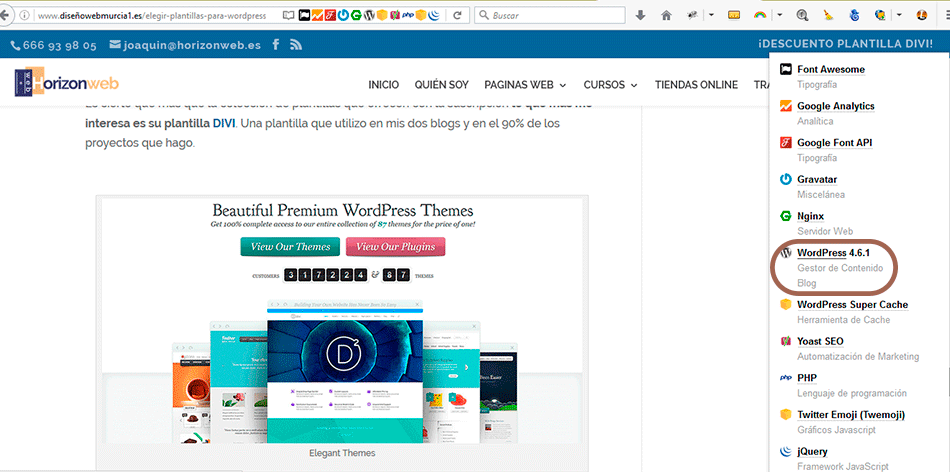This screenshot has width=950, height=472.
Task: Open dropdown arrow beside the spider icon
Action: point(711,15)
